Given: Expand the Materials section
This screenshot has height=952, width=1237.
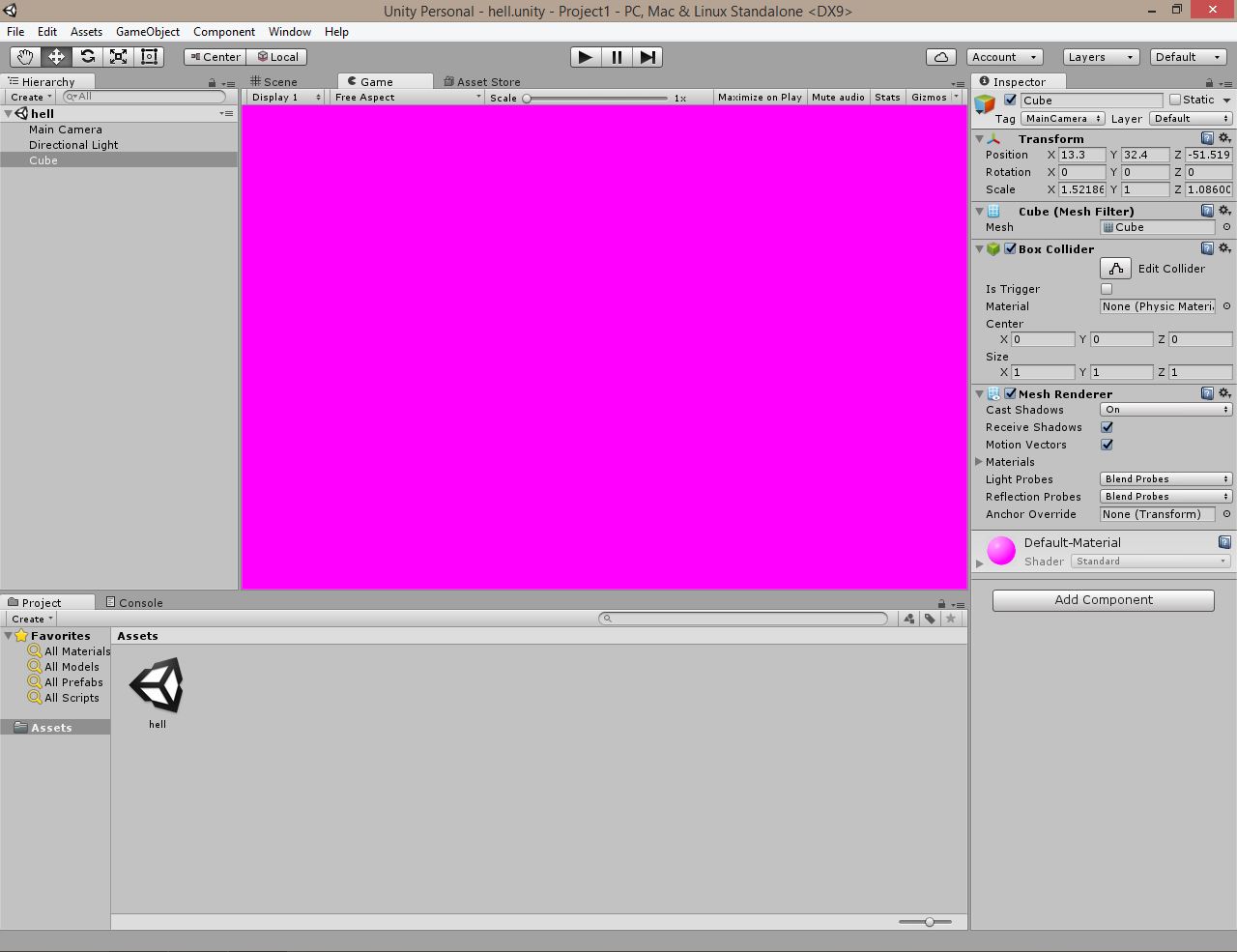Looking at the screenshot, I should coord(979,462).
